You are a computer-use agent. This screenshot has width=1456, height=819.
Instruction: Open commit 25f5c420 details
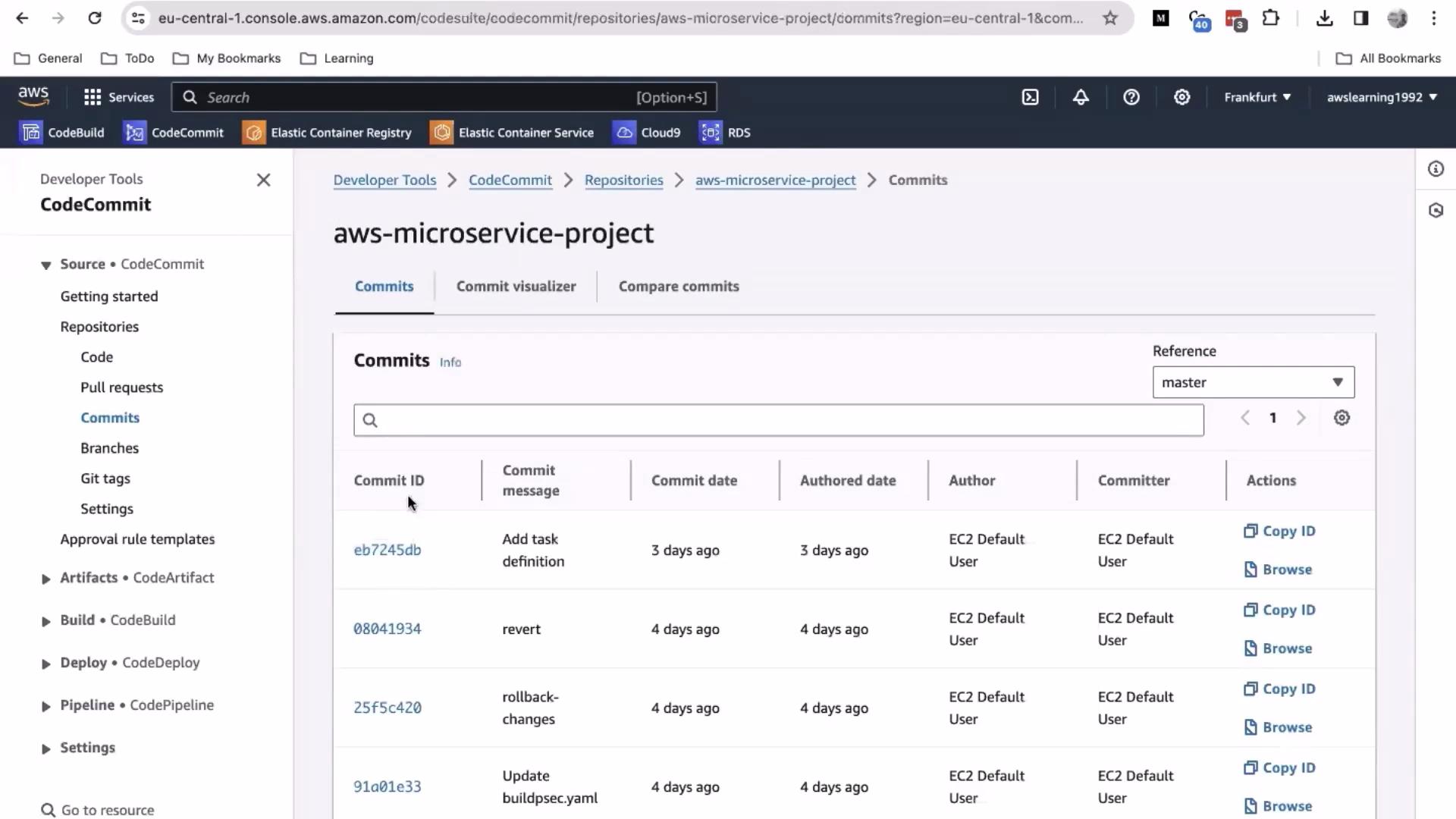[387, 708]
